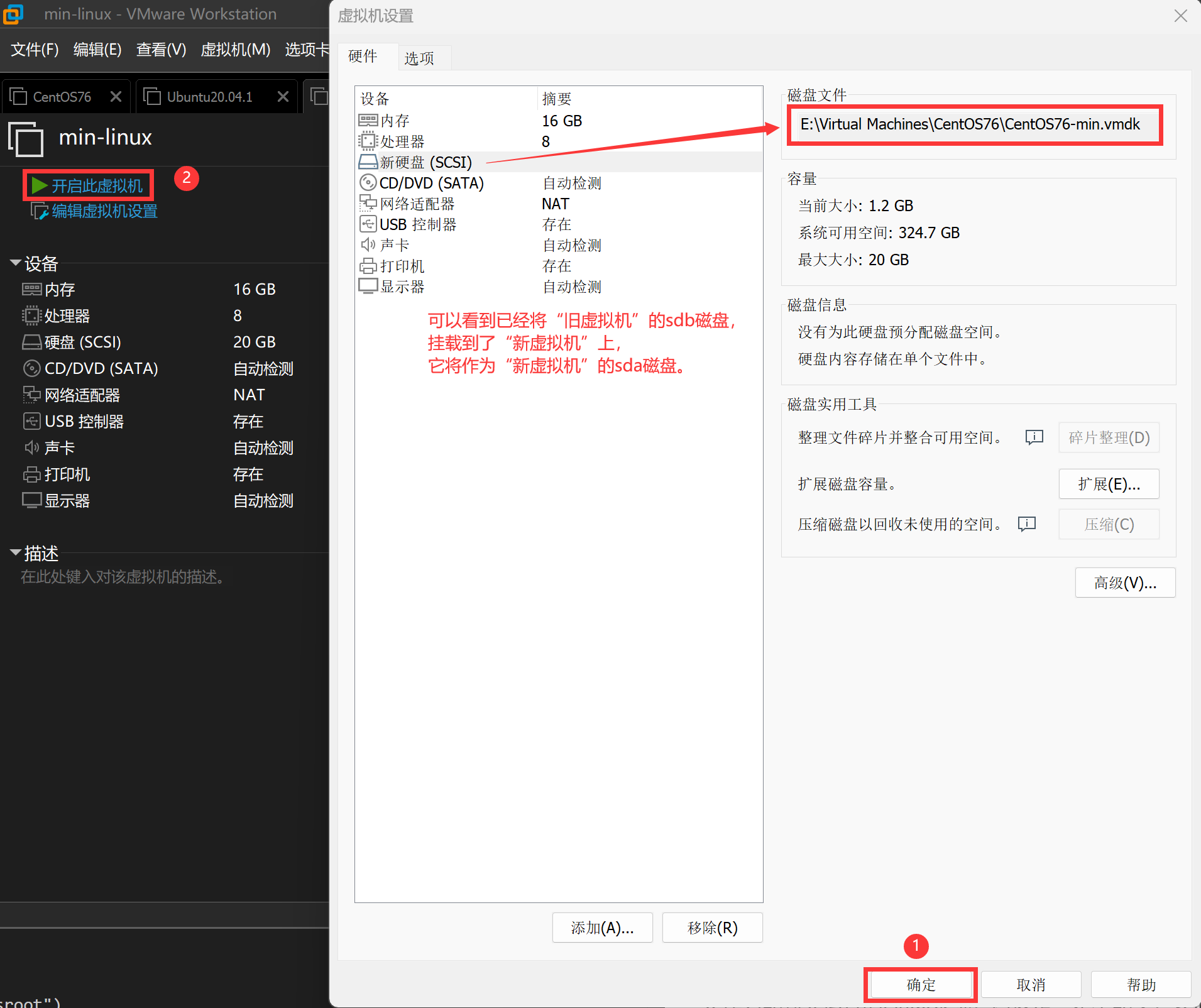
Task: Click the 显示器 monitor icon in the settings dialog
Action: 368,286
